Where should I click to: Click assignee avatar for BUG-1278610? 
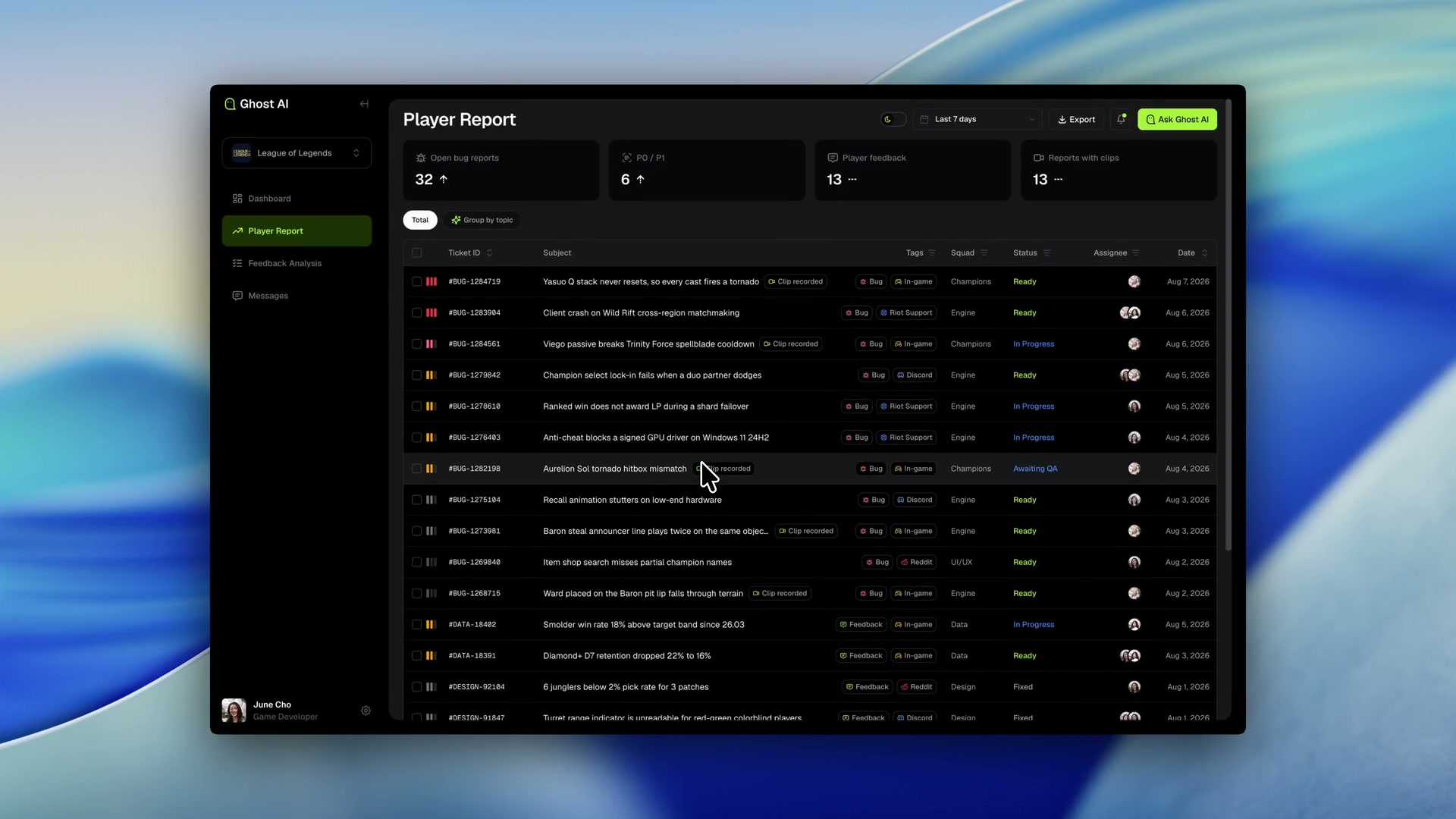tap(1134, 406)
